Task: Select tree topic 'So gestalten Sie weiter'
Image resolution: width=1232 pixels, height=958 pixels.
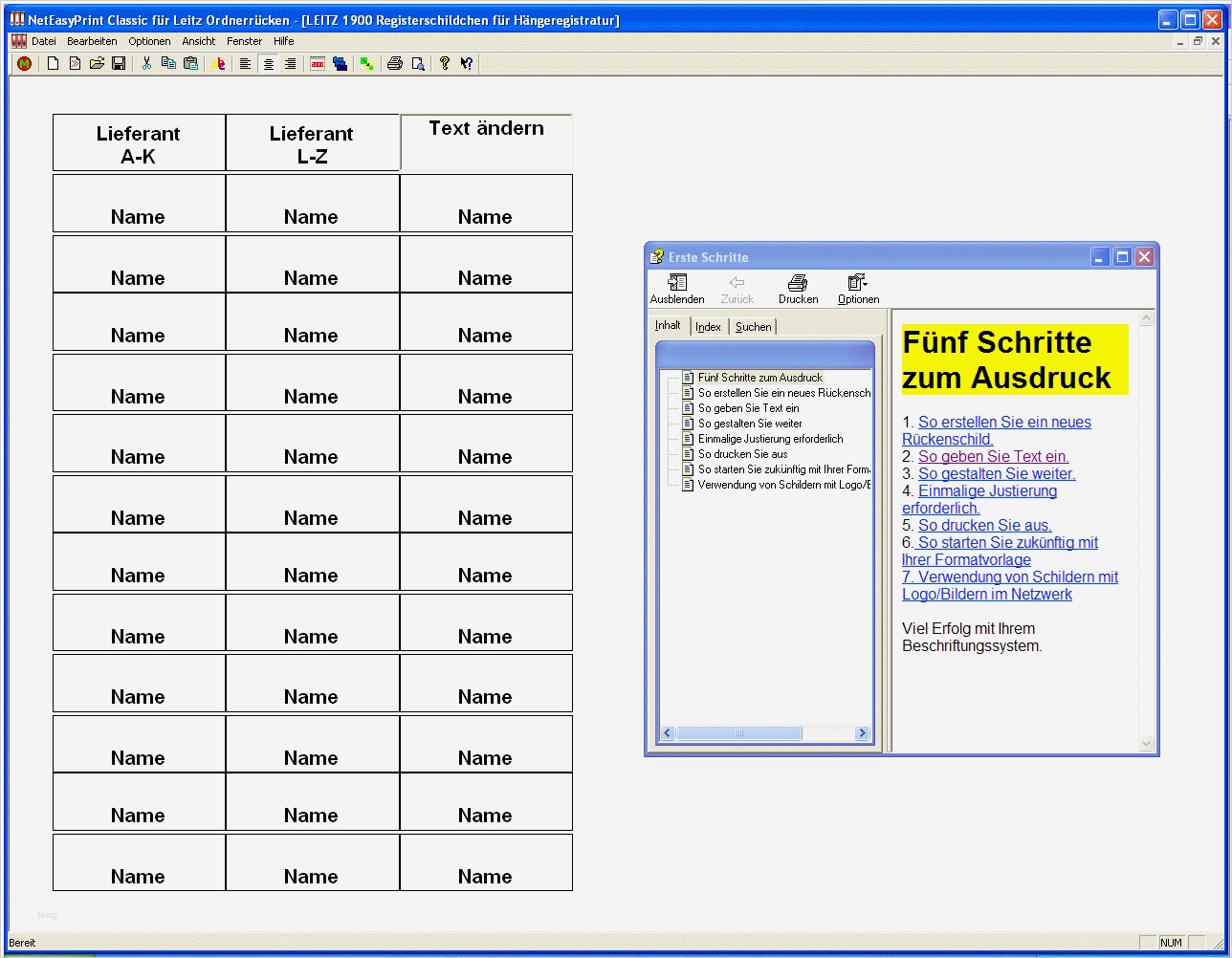Action: (750, 424)
